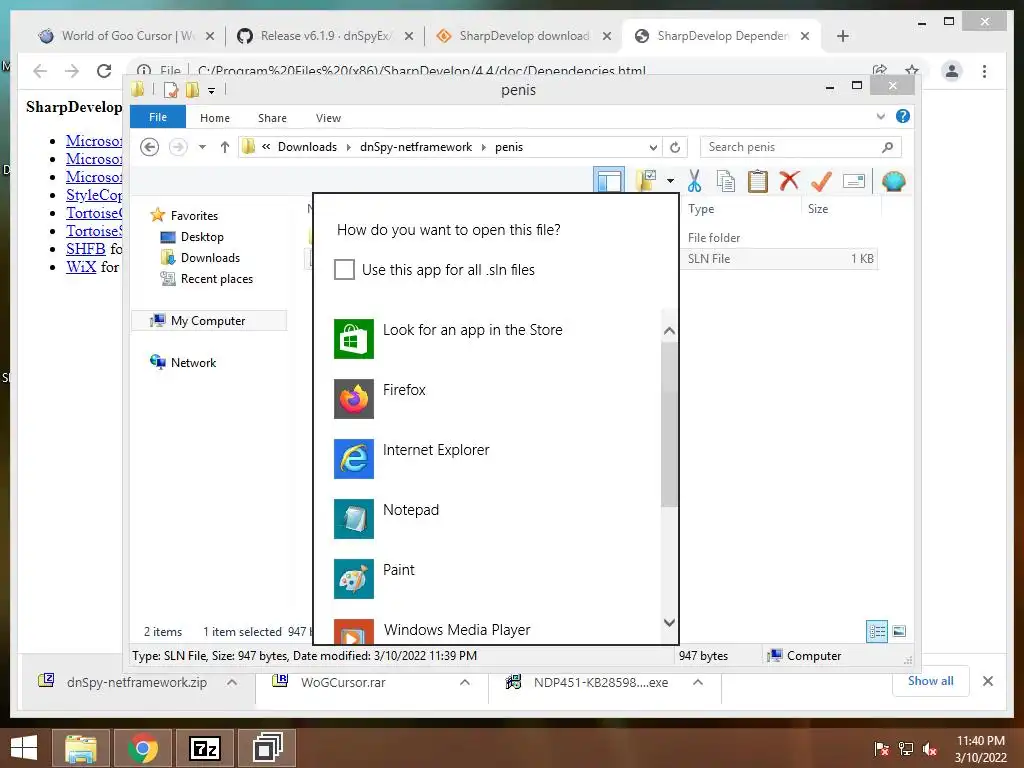
Task: Expand the ribbon with the chevron
Action: click(880, 116)
